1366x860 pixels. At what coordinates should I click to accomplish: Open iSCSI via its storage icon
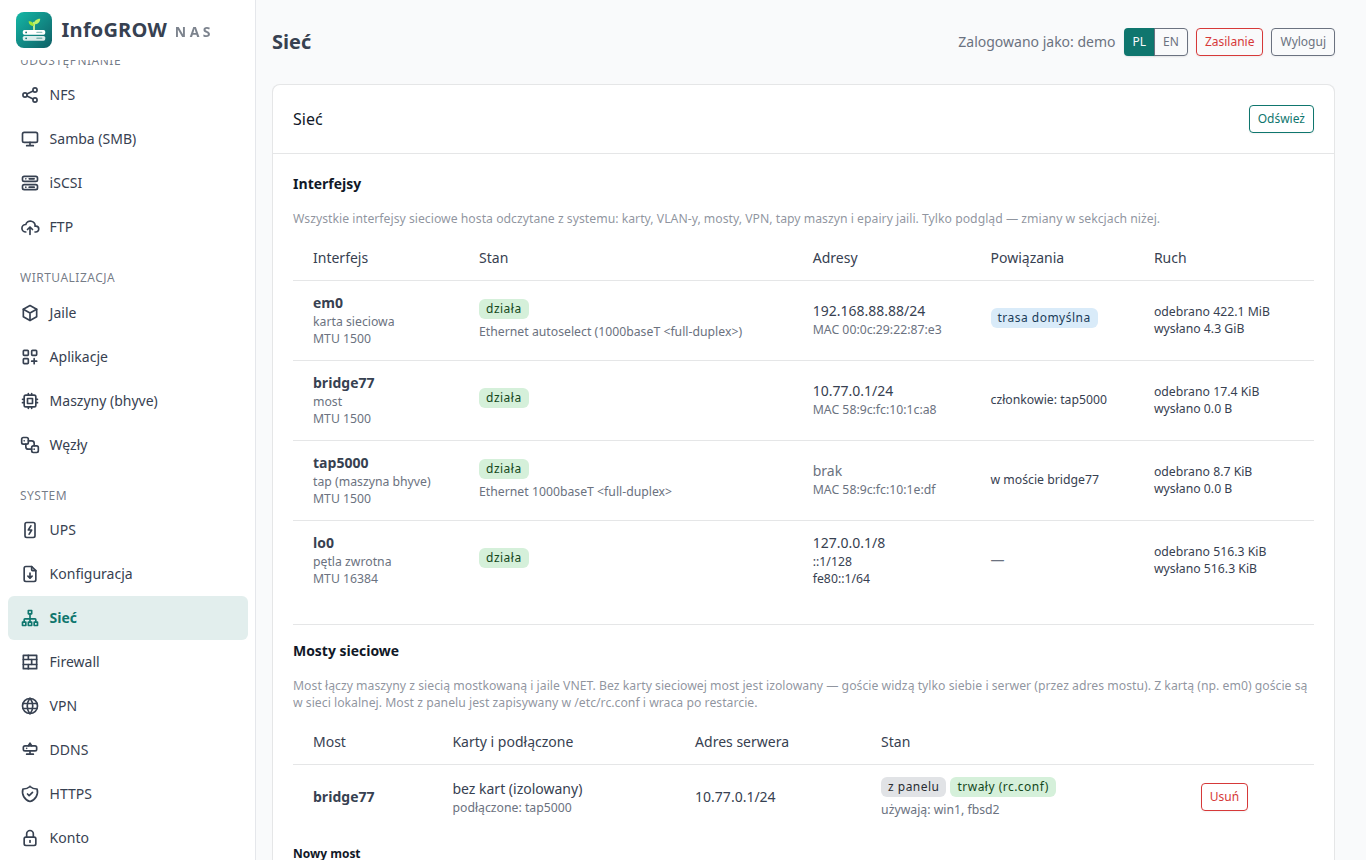(30, 183)
